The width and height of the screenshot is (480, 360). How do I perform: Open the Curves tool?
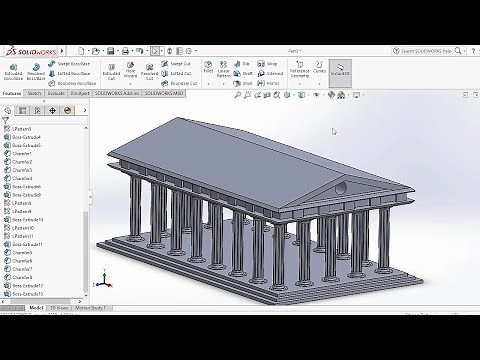coord(319,67)
